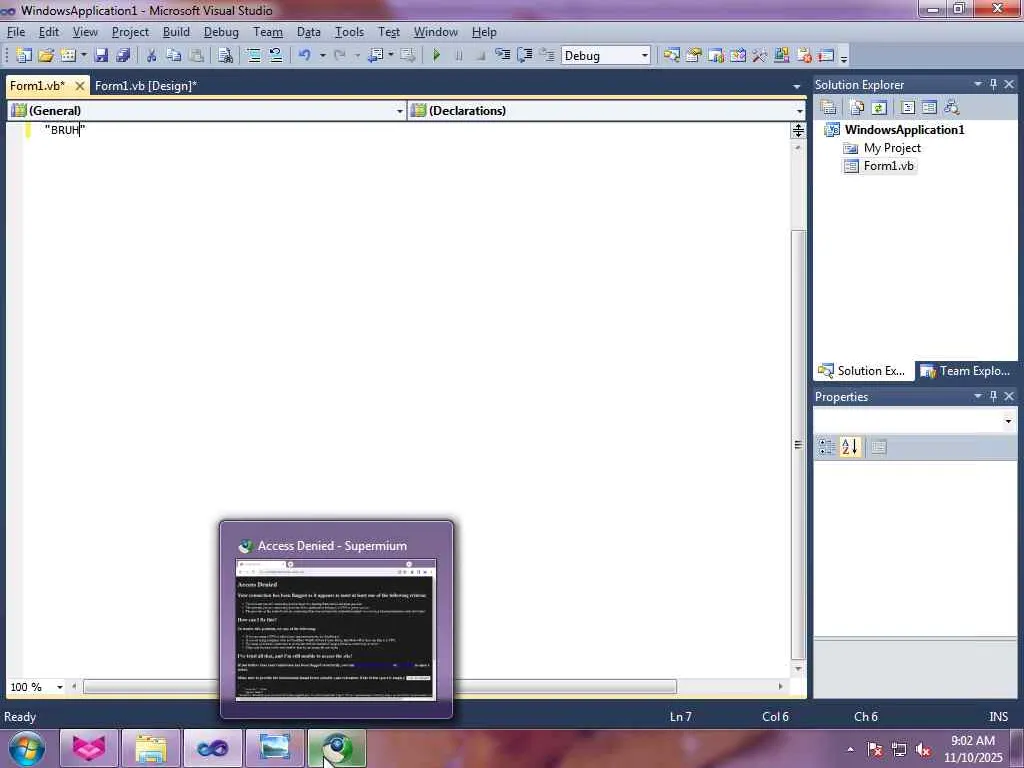Click the Supermium Access Denied preview thumbnail
Viewport: 1024px width, 768px height.
point(336,630)
